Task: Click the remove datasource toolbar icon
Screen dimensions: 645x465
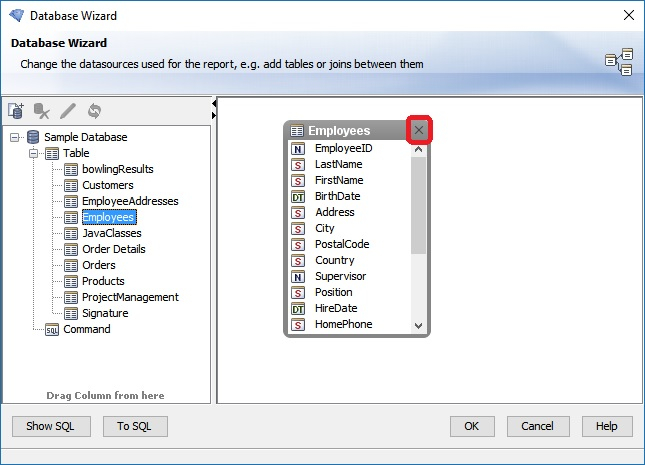Action: coord(42,111)
